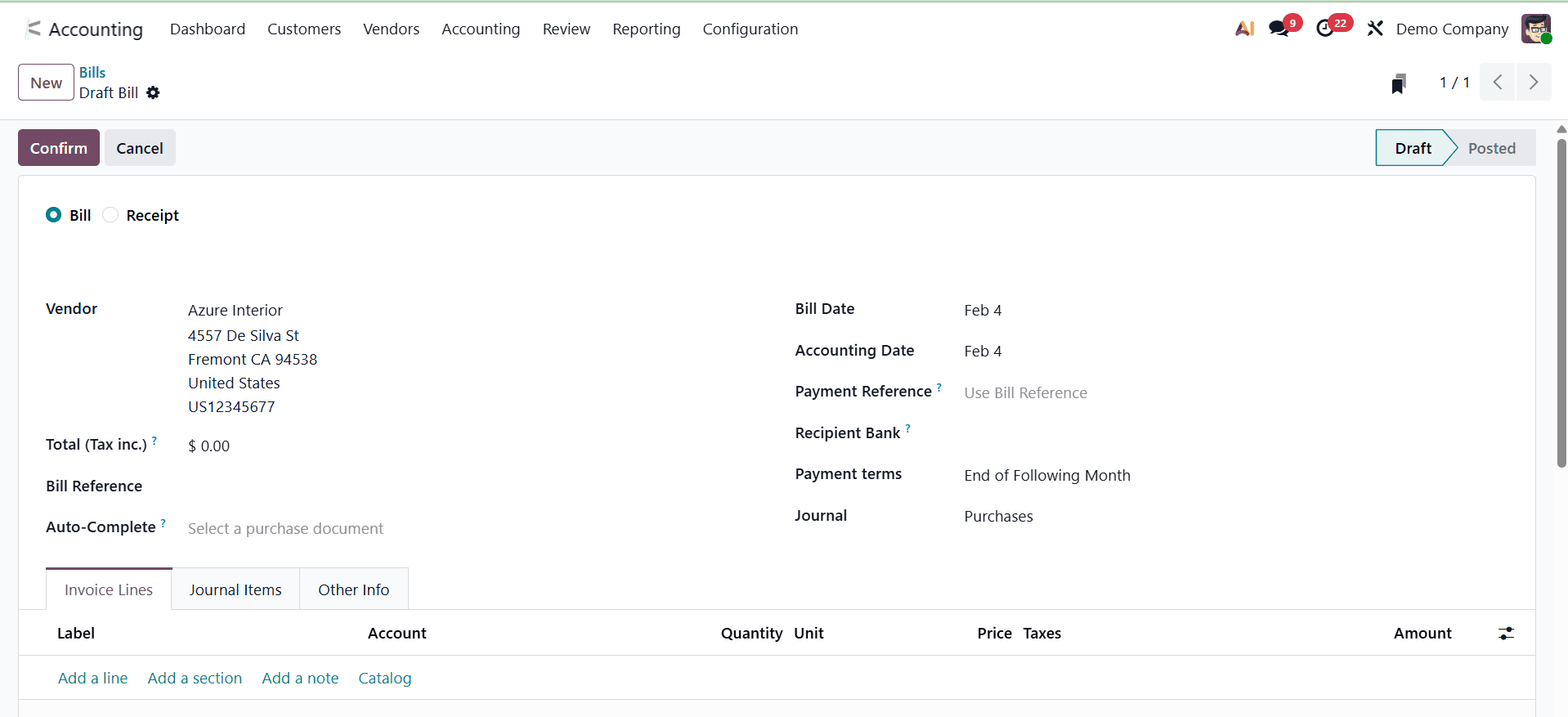Open the Dashboard menu
Viewport: 1568px width, 717px height.
(208, 29)
